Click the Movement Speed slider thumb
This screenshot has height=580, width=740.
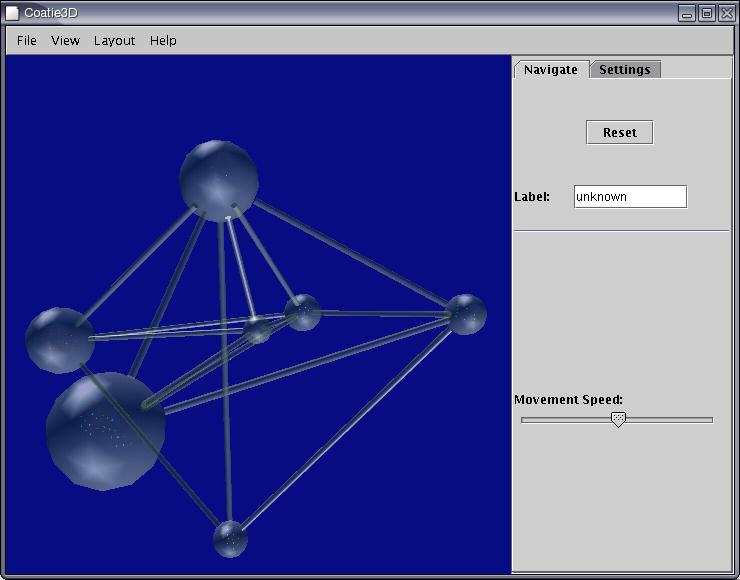tap(618, 419)
